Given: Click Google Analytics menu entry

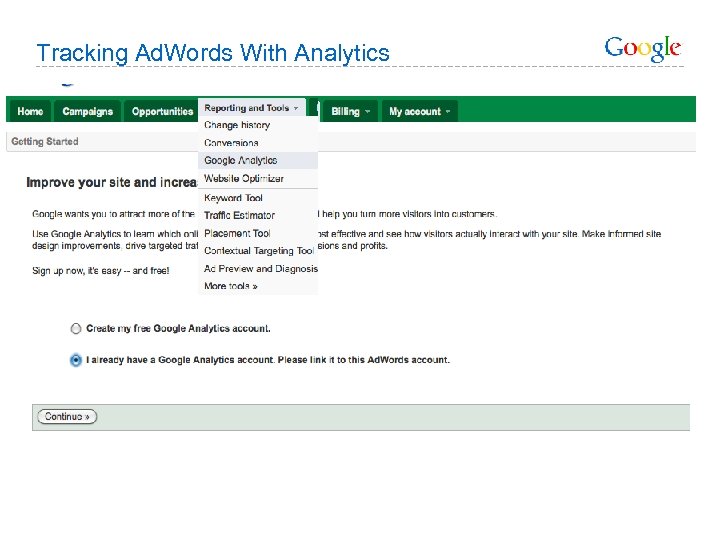Looking at the screenshot, I should (x=241, y=160).
